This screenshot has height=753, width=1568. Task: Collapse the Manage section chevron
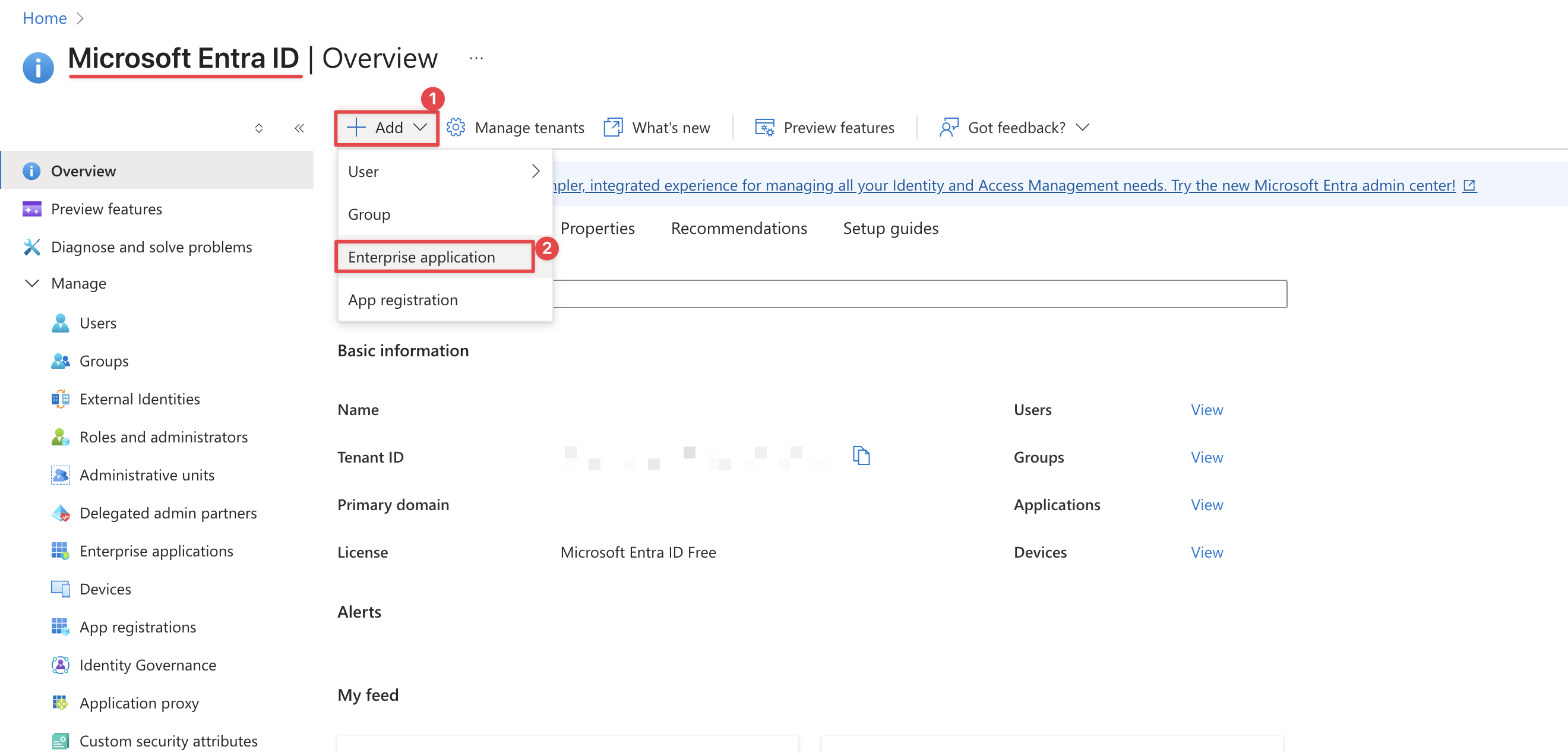pos(31,283)
